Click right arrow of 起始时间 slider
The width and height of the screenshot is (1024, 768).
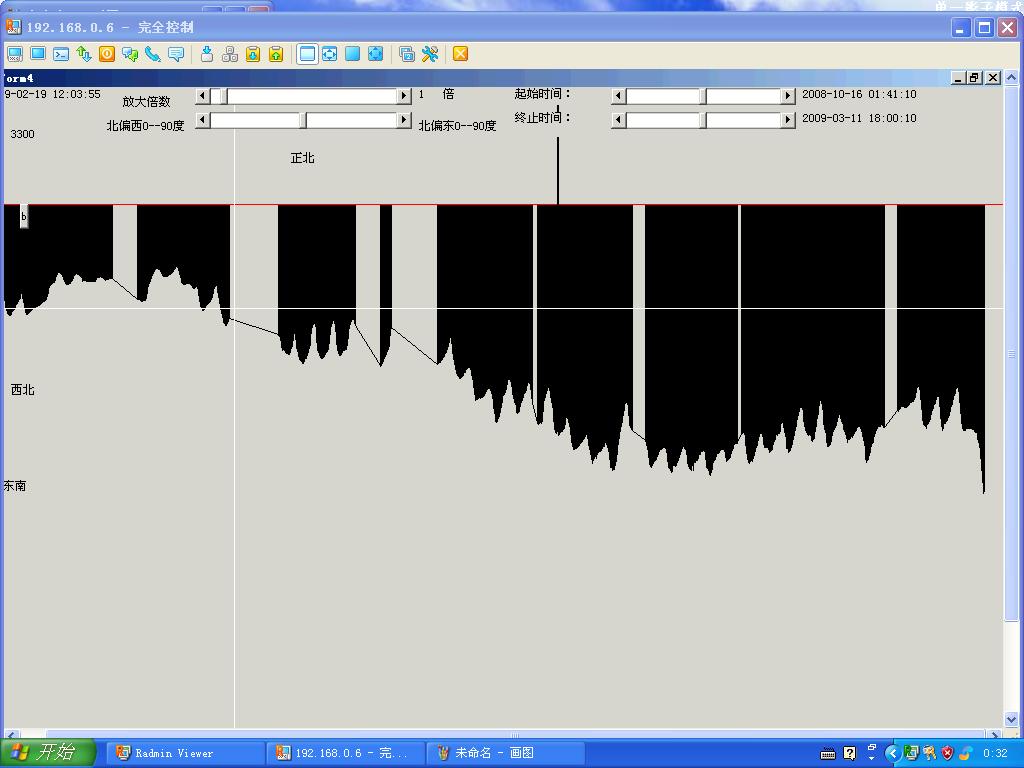click(x=788, y=97)
